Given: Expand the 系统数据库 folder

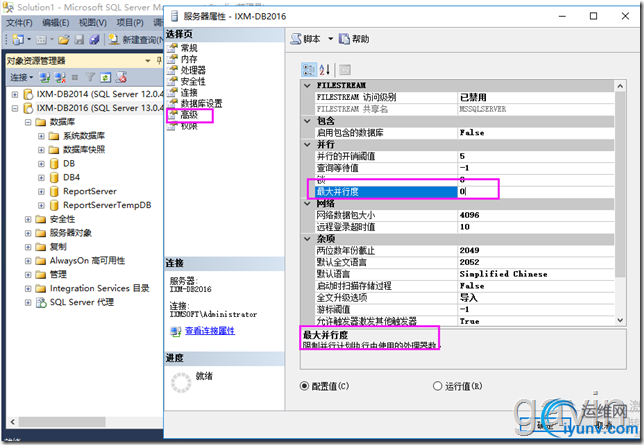Looking at the screenshot, I should coord(41,136).
